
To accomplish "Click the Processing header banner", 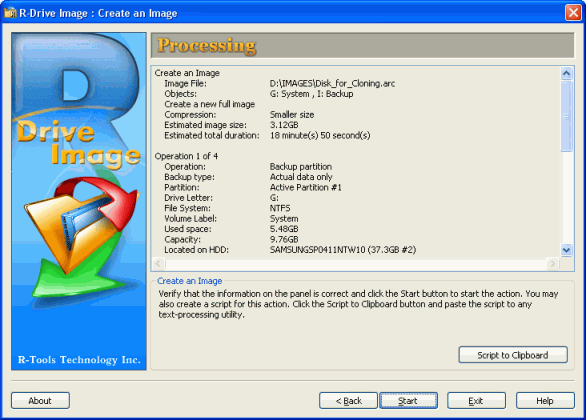I will tap(363, 45).
